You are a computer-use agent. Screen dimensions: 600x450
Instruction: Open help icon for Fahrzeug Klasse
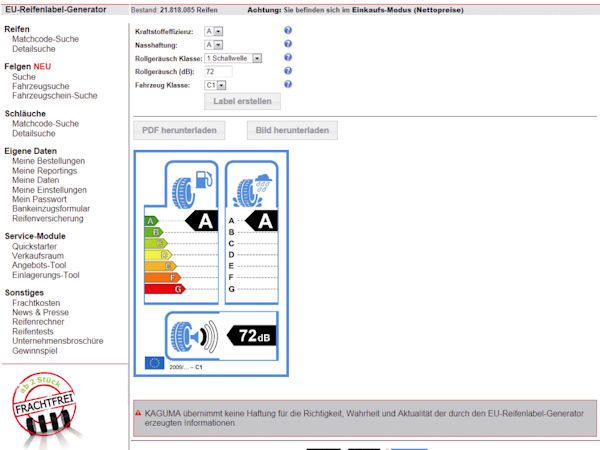pos(288,84)
